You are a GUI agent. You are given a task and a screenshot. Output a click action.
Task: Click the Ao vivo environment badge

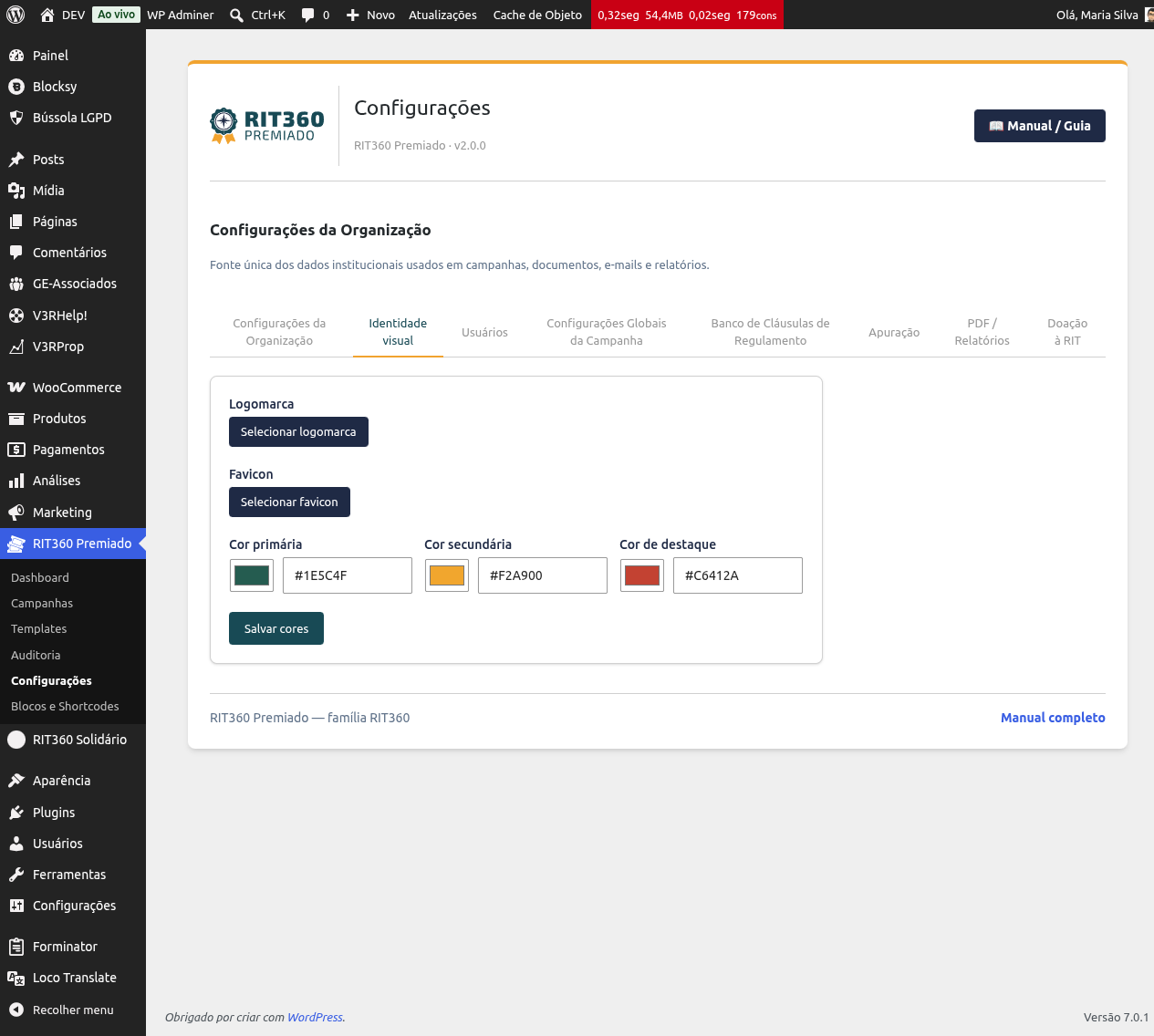pos(117,15)
